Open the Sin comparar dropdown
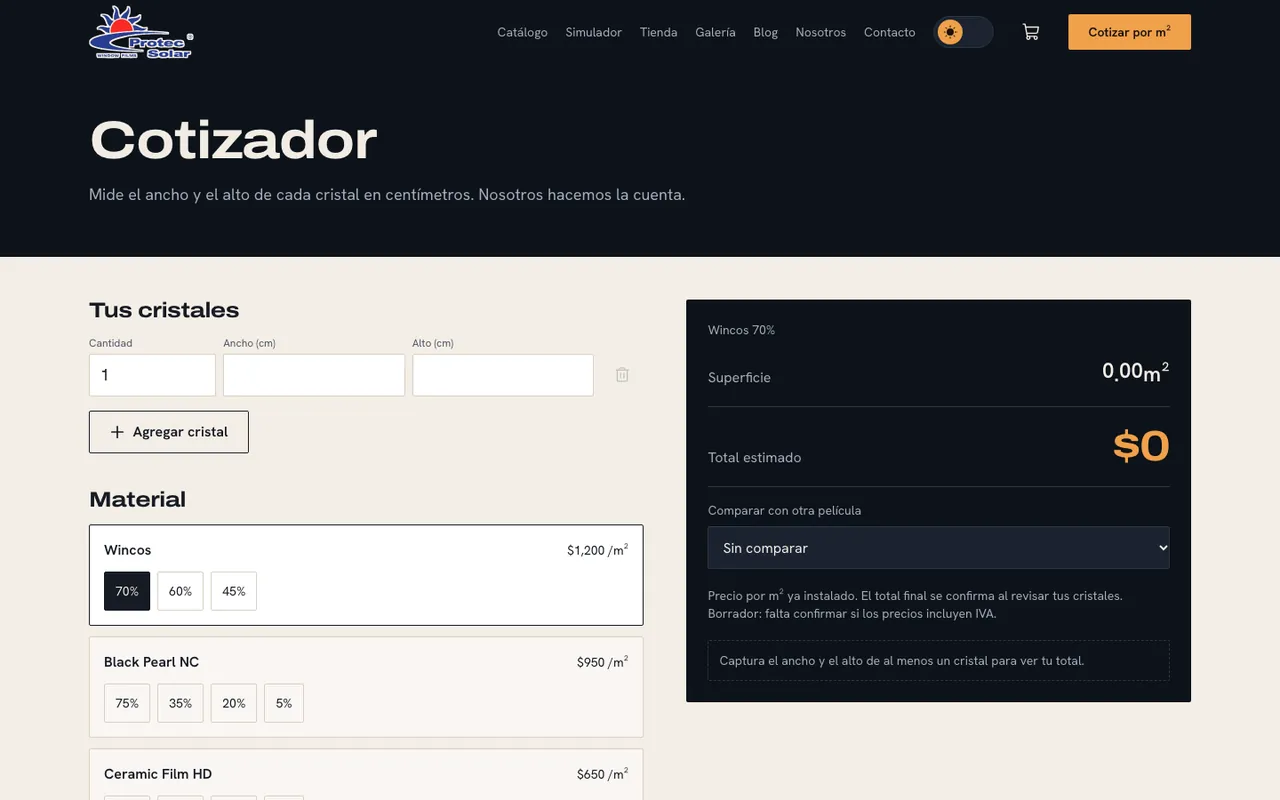 938,548
